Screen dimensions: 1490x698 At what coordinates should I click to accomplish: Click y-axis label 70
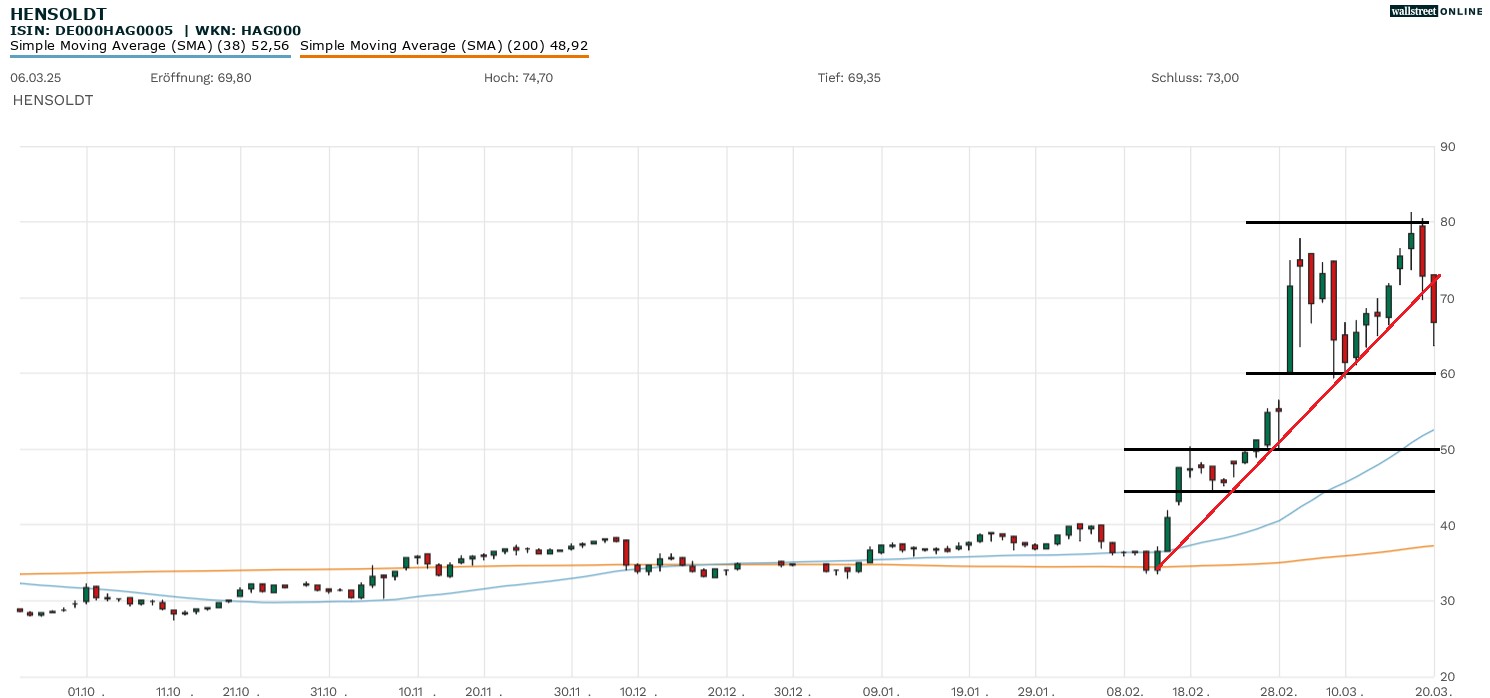click(x=1447, y=298)
